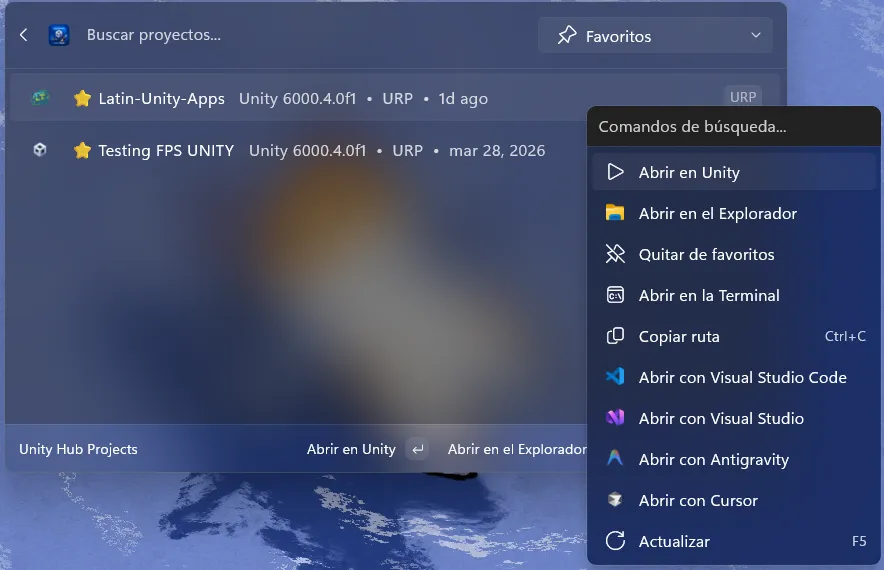This screenshot has width=884, height=570.
Task: Choose Quitar de favoritos
Action: coord(733,254)
